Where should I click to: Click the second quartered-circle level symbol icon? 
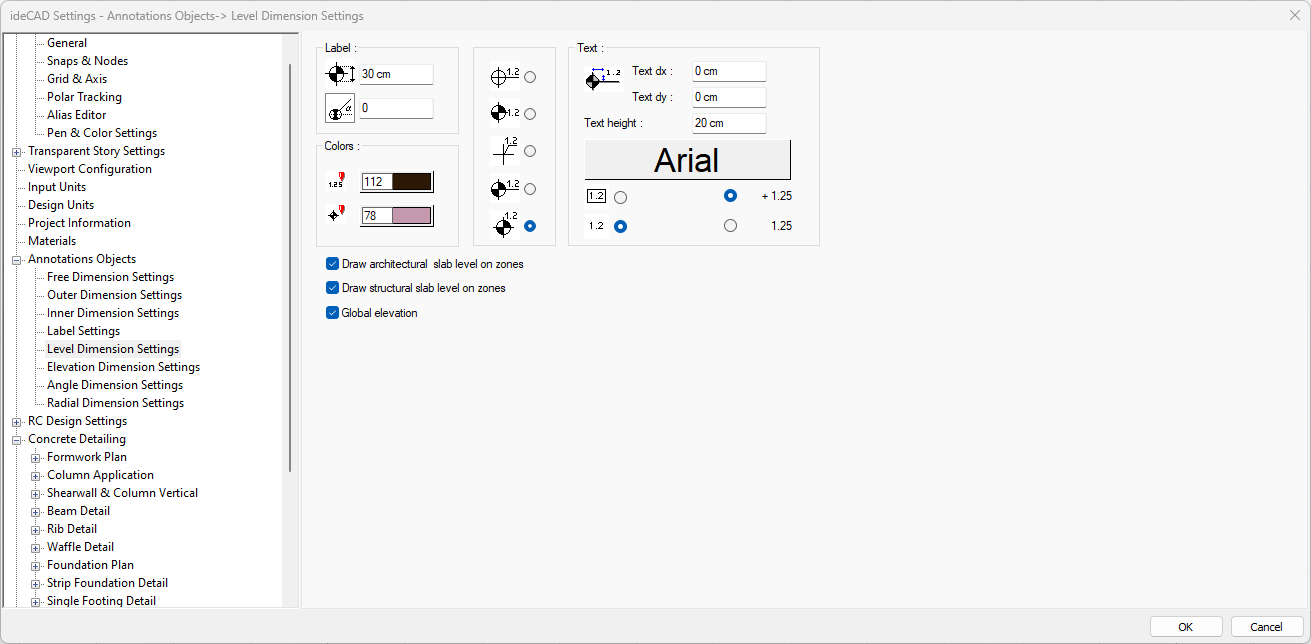(505, 113)
